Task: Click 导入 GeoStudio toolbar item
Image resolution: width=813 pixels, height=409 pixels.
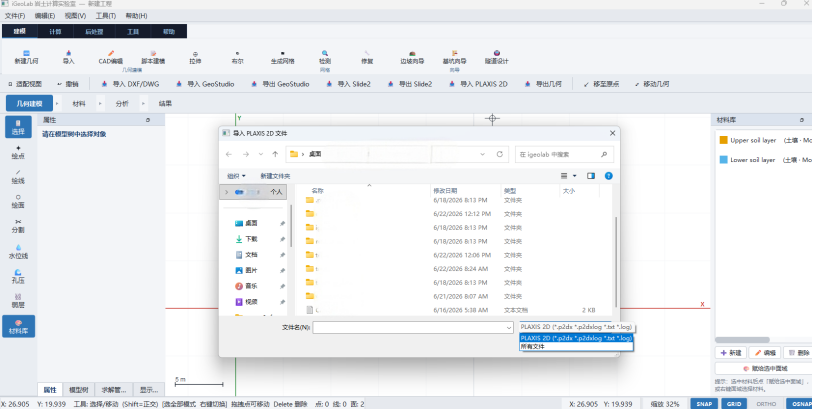Action: pyautogui.click(x=205, y=84)
